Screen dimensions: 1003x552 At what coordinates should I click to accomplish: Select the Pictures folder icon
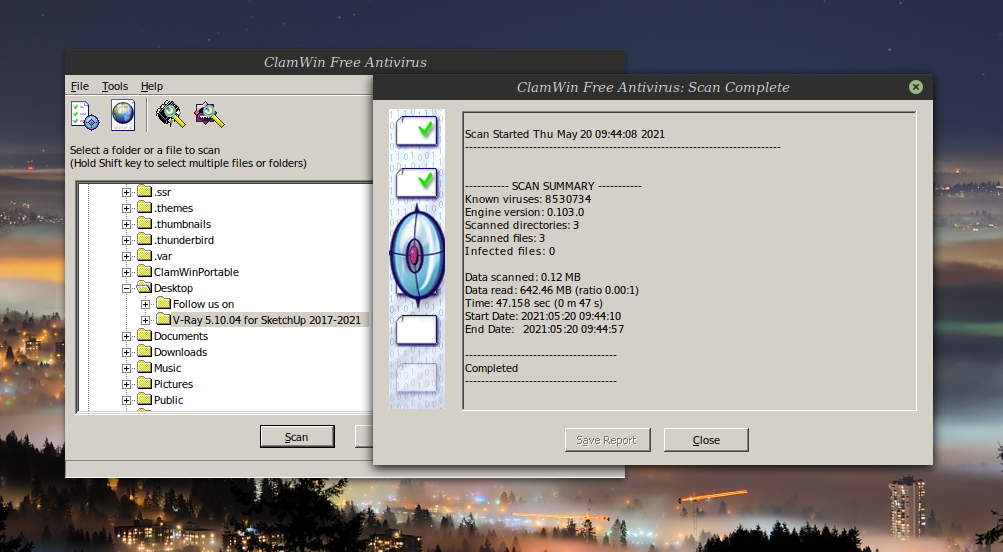click(x=145, y=383)
